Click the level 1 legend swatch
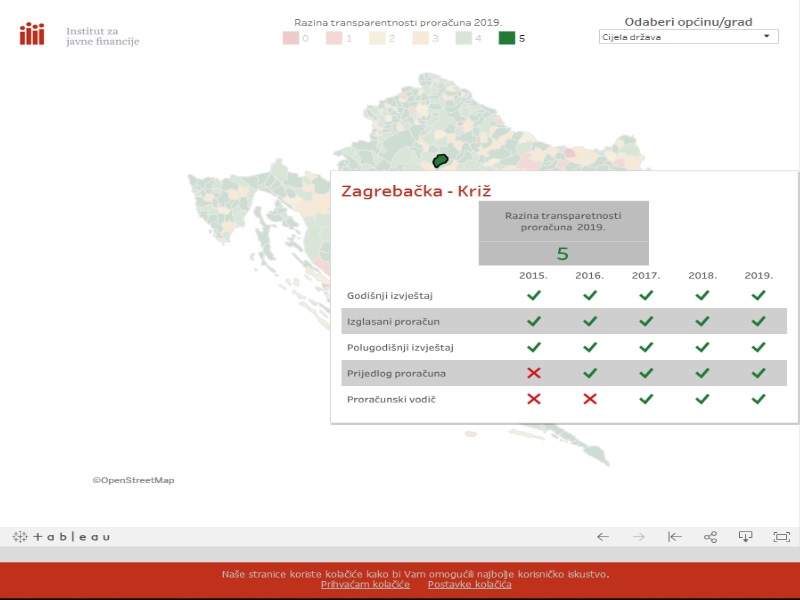The width and height of the screenshot is (800, 600). tap(334, 38)
